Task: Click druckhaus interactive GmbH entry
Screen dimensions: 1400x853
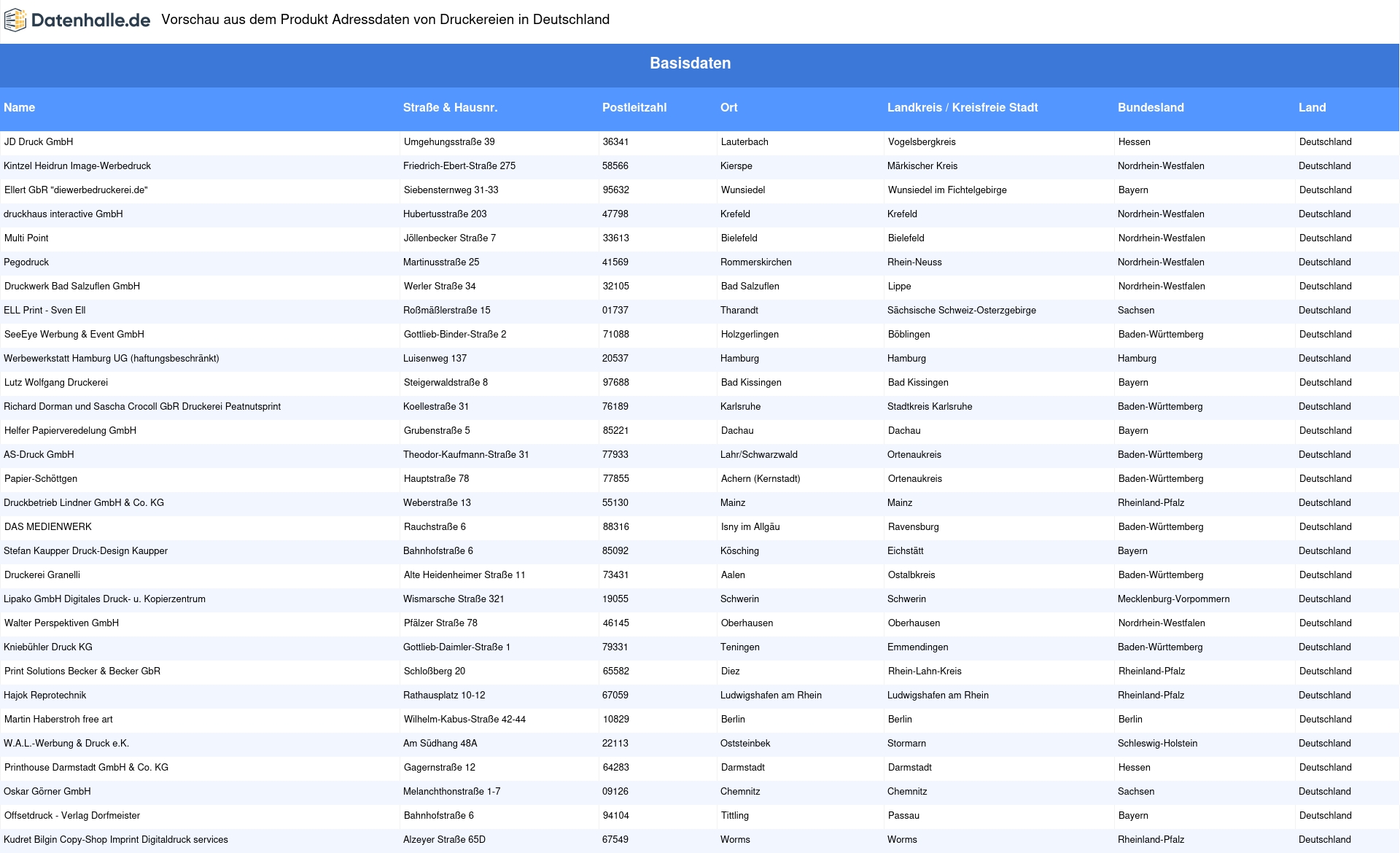Action: tap(63, 214)
